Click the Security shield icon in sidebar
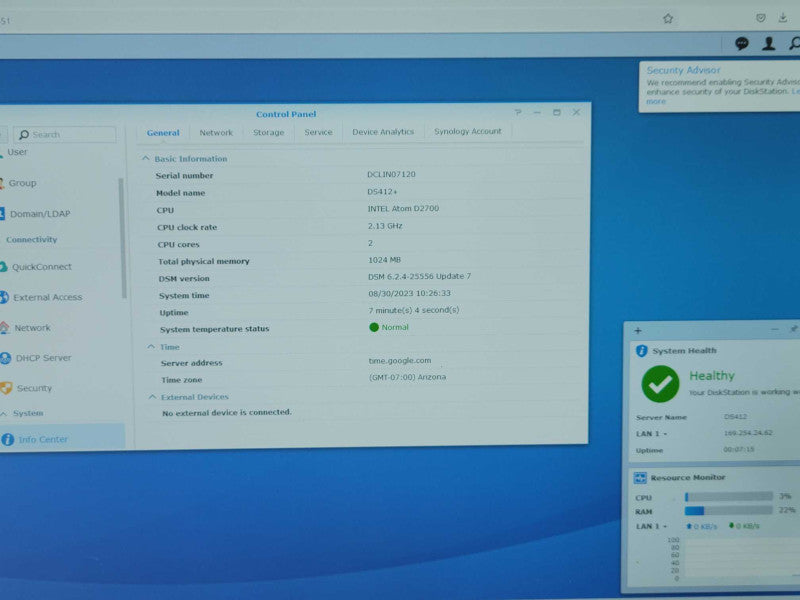The width and height of the screenshot is (800, 600). tap(6, 388)
